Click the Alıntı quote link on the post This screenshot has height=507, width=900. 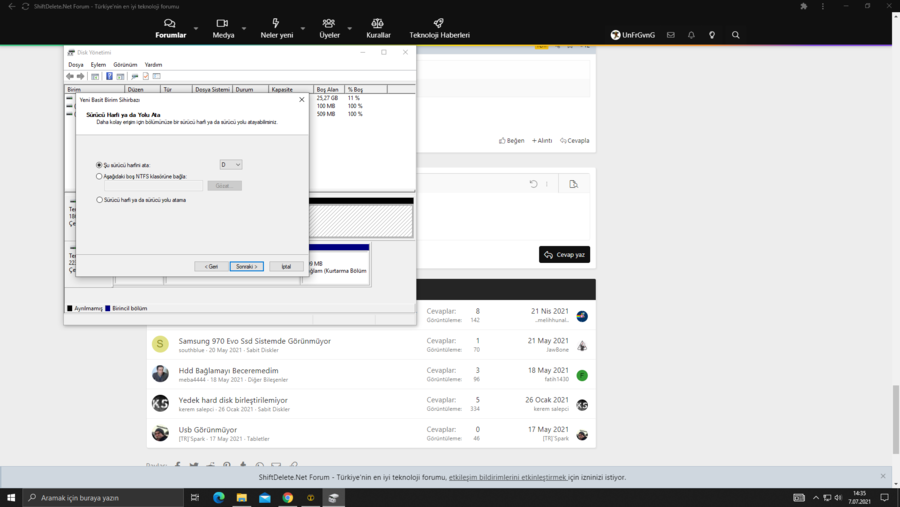coord(542,141)
